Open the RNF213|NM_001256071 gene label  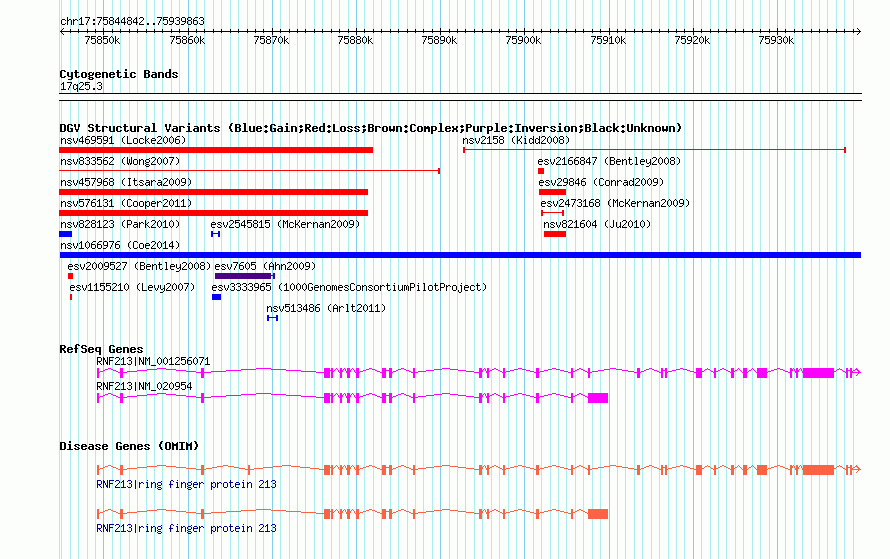click(153, 362)
